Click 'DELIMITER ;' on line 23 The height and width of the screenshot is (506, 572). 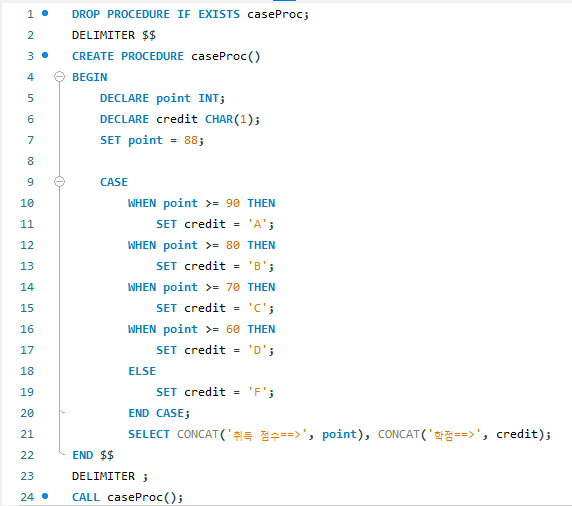click(x=110, y=476)
